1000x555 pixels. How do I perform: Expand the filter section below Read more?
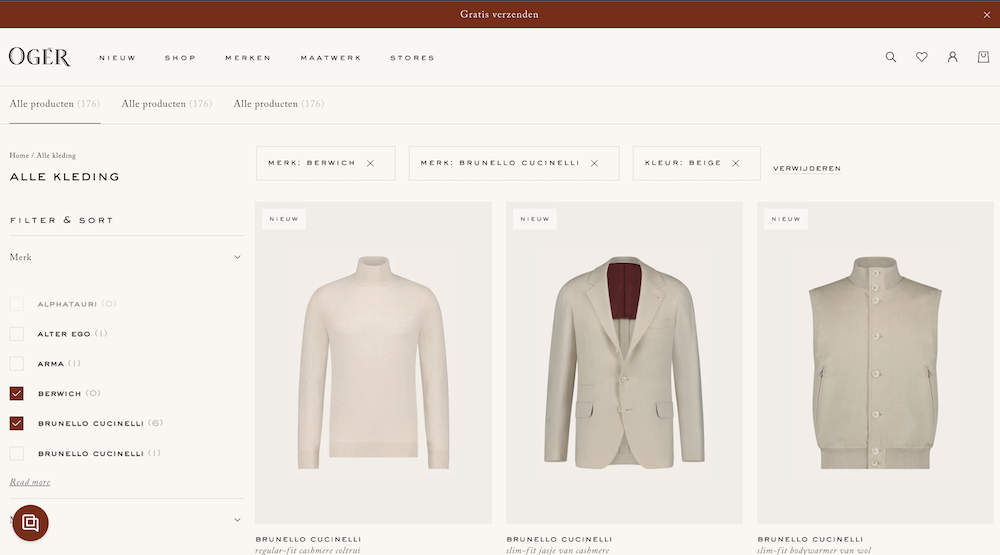(237, 520)
